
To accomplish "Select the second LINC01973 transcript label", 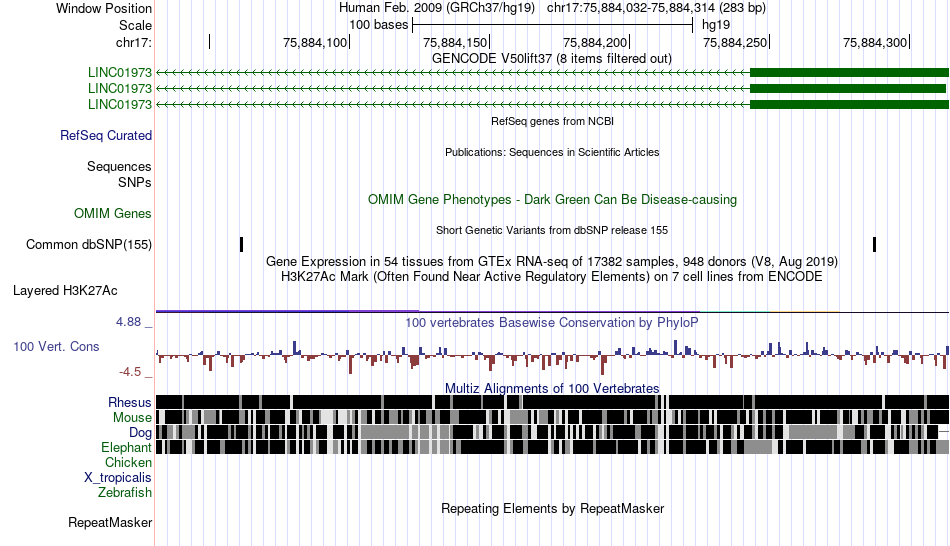I will (119, 88).
